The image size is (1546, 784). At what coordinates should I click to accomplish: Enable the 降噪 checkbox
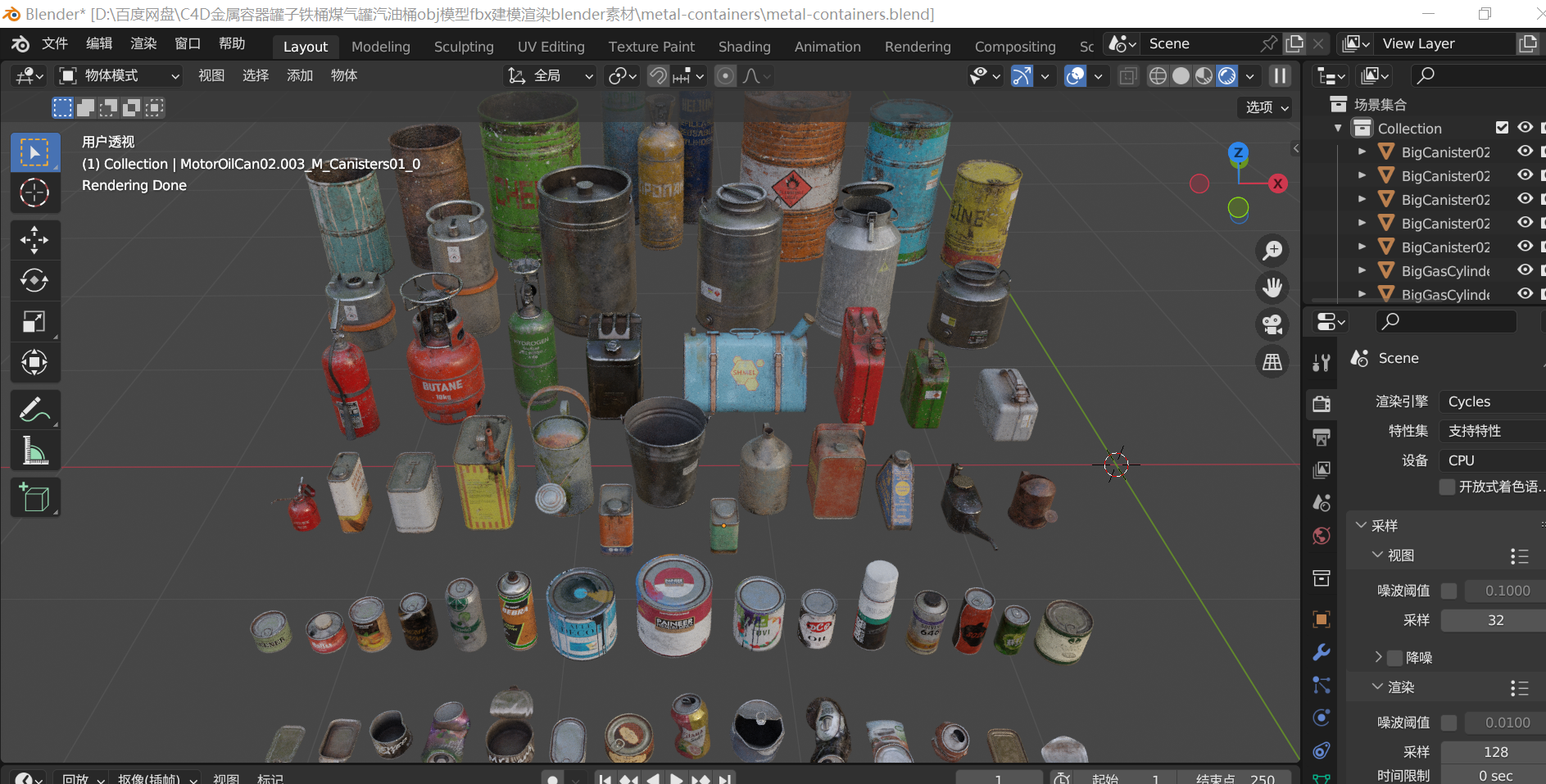pos(1394,658)
